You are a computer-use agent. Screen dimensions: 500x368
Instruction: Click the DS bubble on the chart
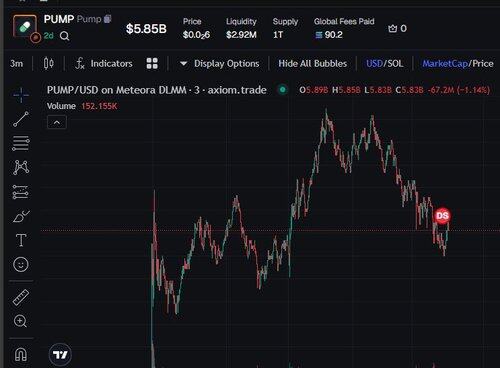442,216
